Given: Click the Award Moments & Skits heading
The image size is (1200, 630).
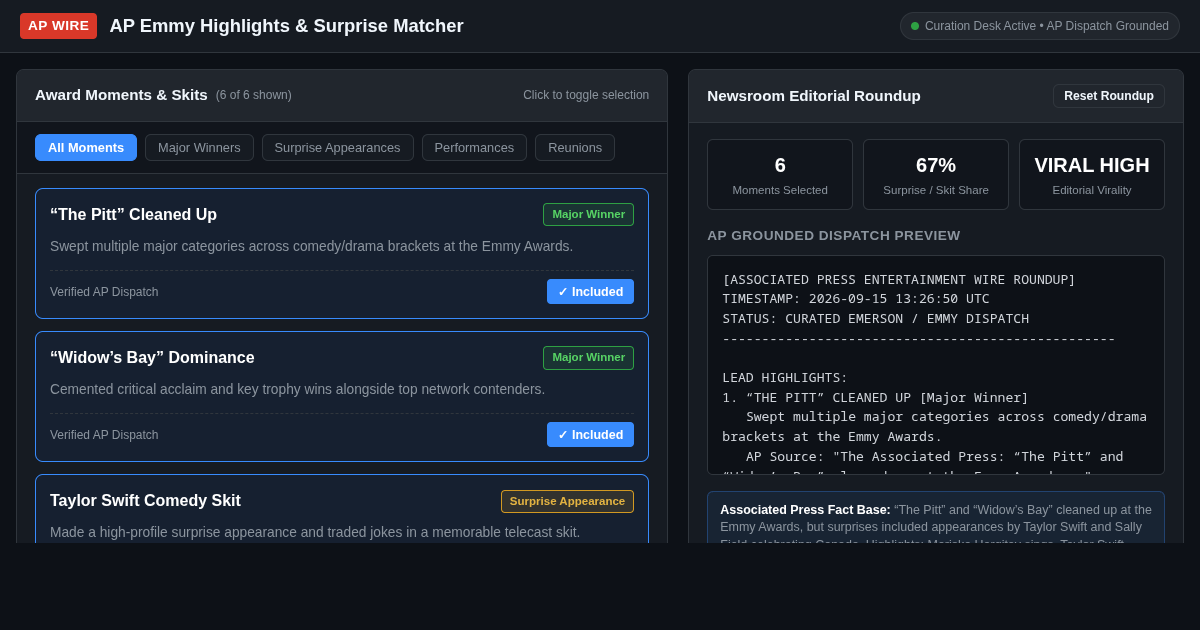Looking at the screenshot, I should 121,95.
